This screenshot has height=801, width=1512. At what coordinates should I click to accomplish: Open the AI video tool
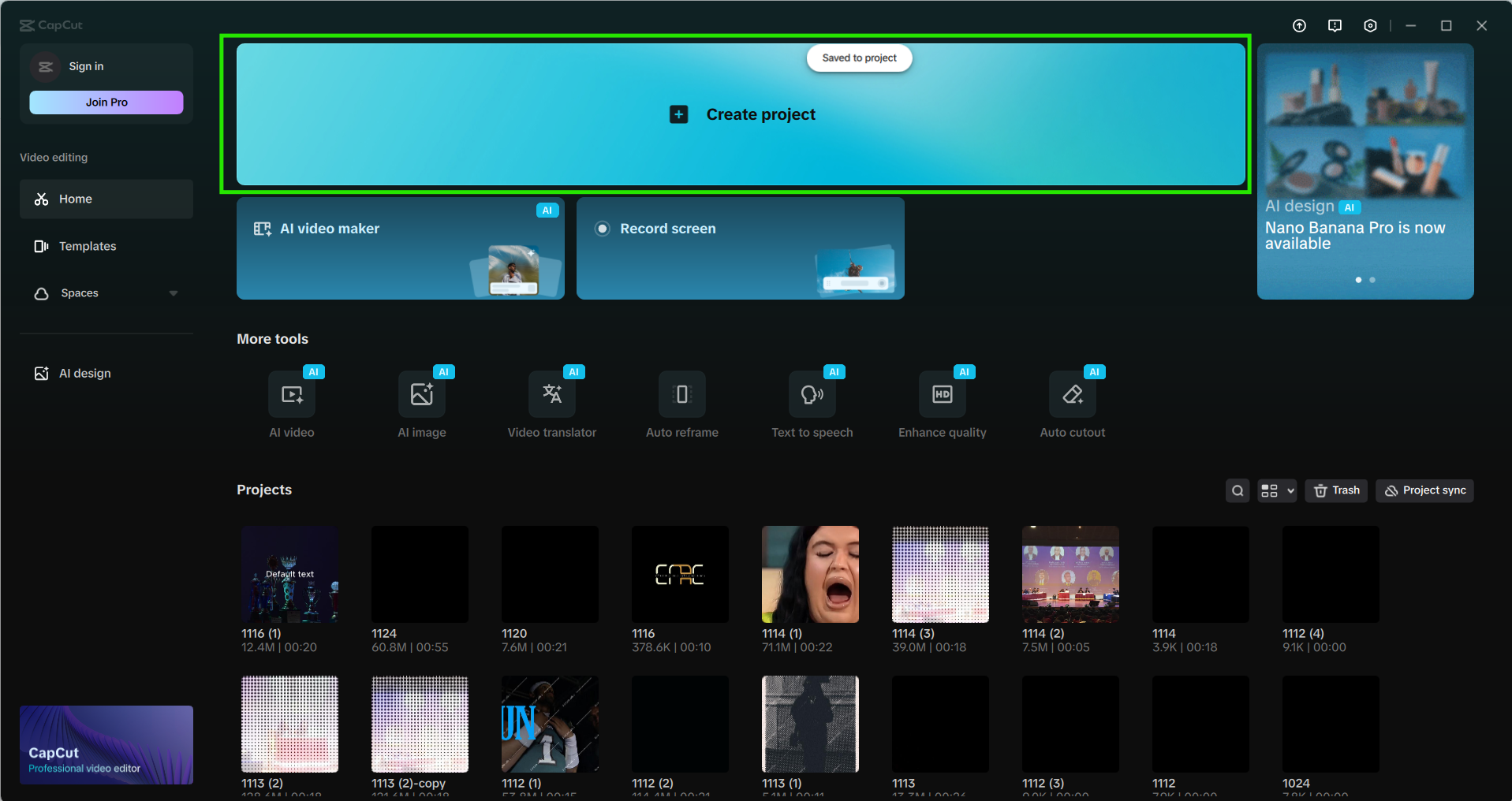tap(292, 395)
